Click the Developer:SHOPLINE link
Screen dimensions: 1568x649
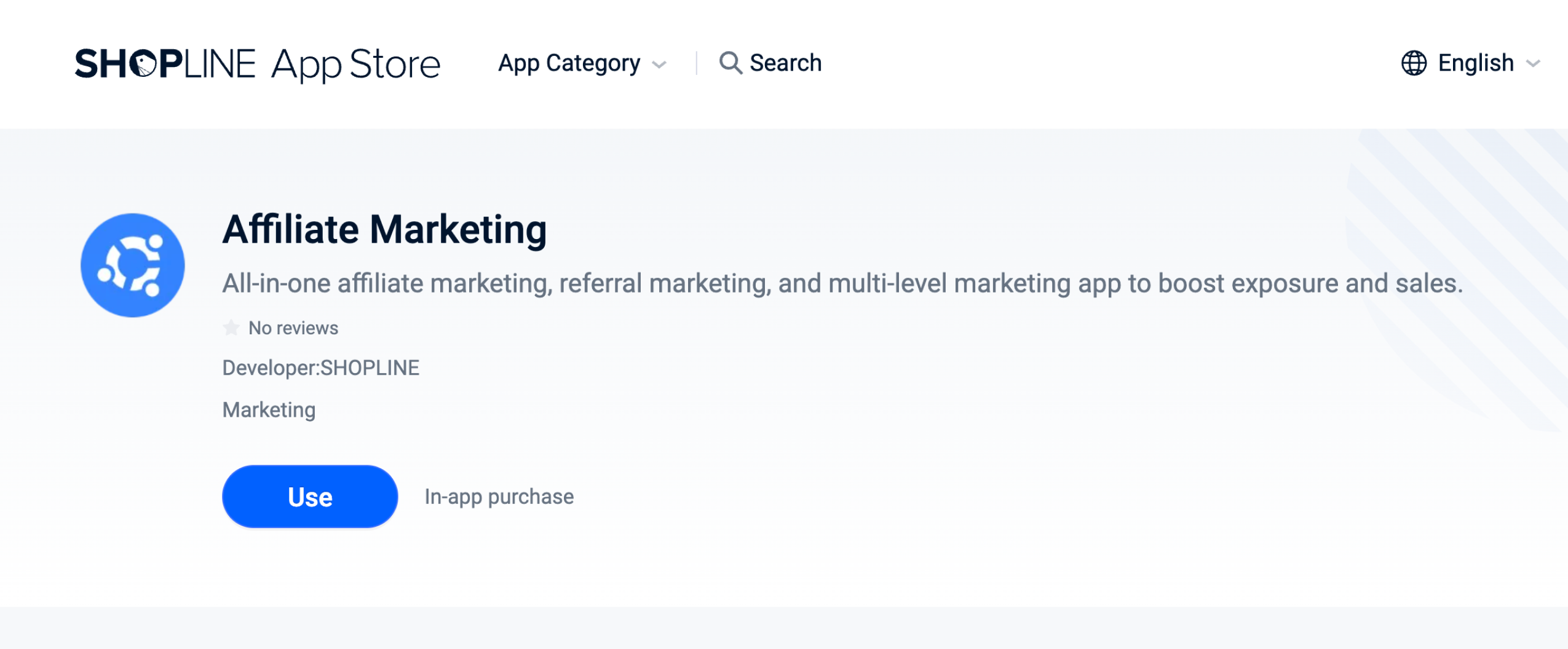pyautogui.click(x=320, y=368)
